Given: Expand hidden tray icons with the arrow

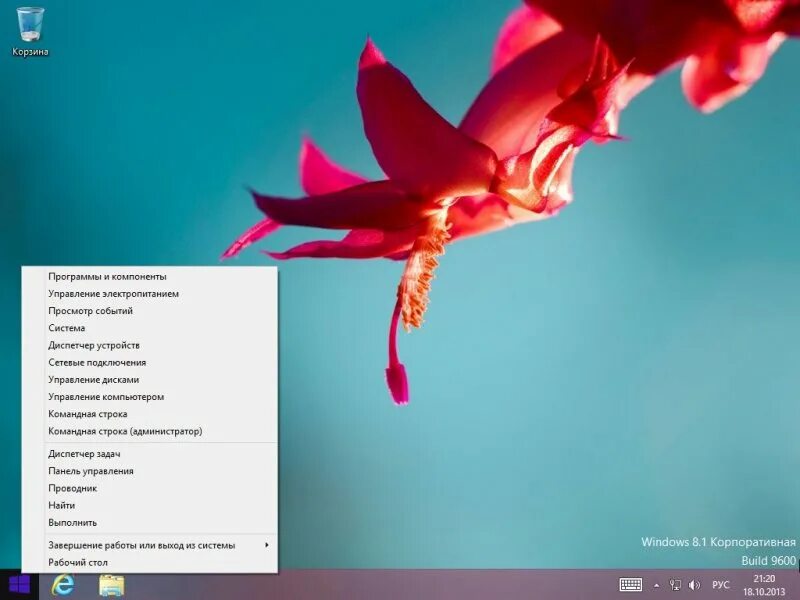Looking at the screenshot, I should [655, 585].
